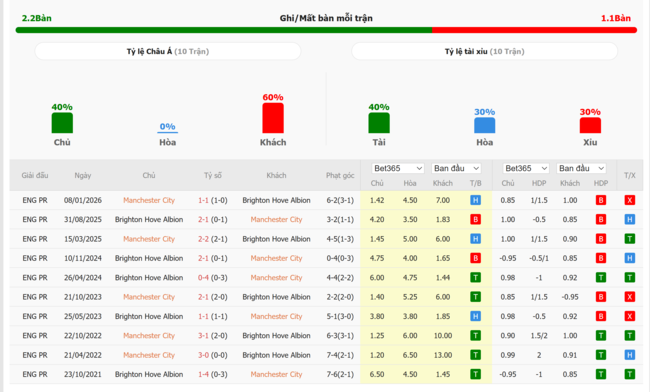The image size is (650, 392).
Task: Click the red Xỉu 30% bar
Action: tap(590, 126)
